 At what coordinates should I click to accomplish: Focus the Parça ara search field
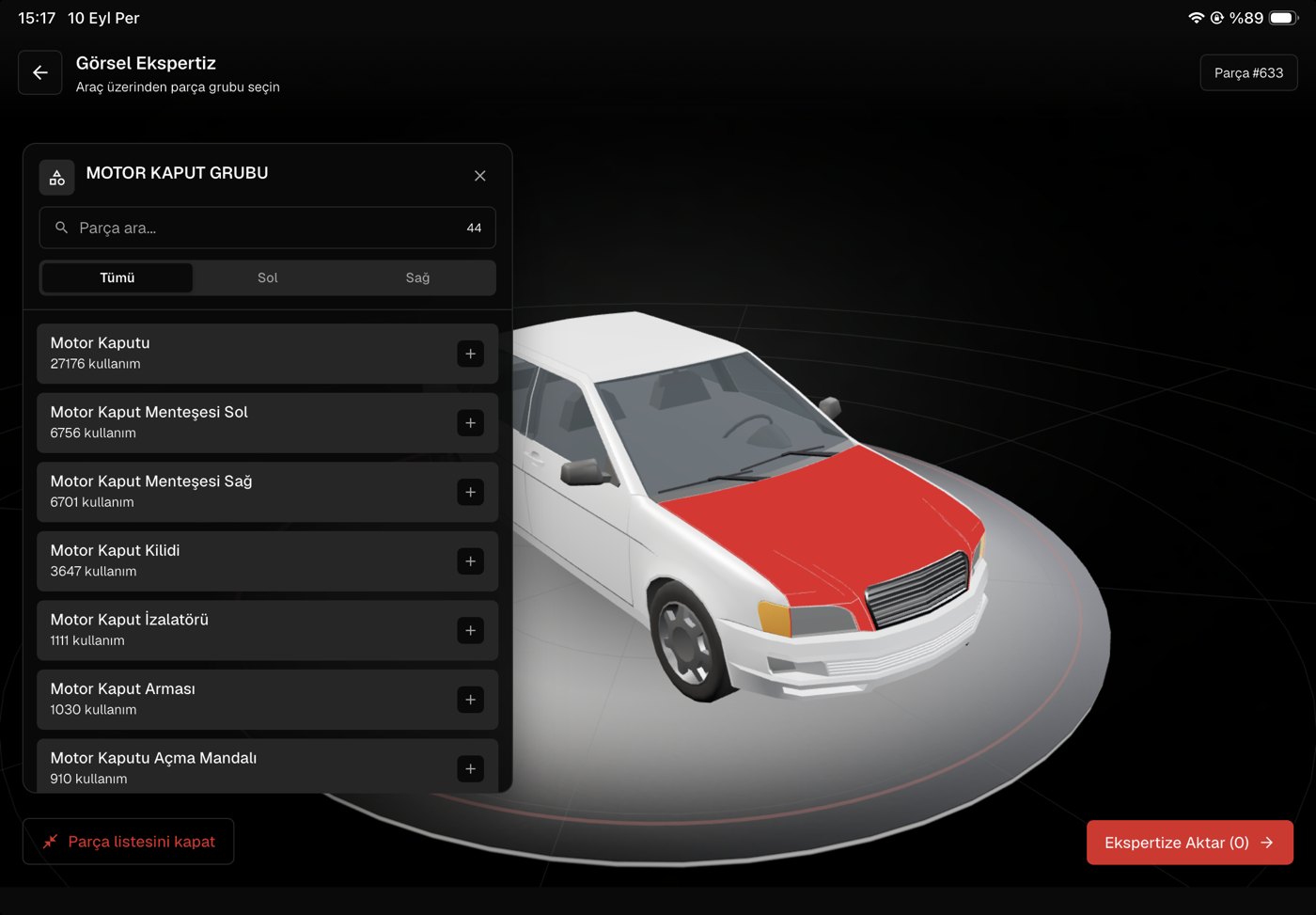268,228
